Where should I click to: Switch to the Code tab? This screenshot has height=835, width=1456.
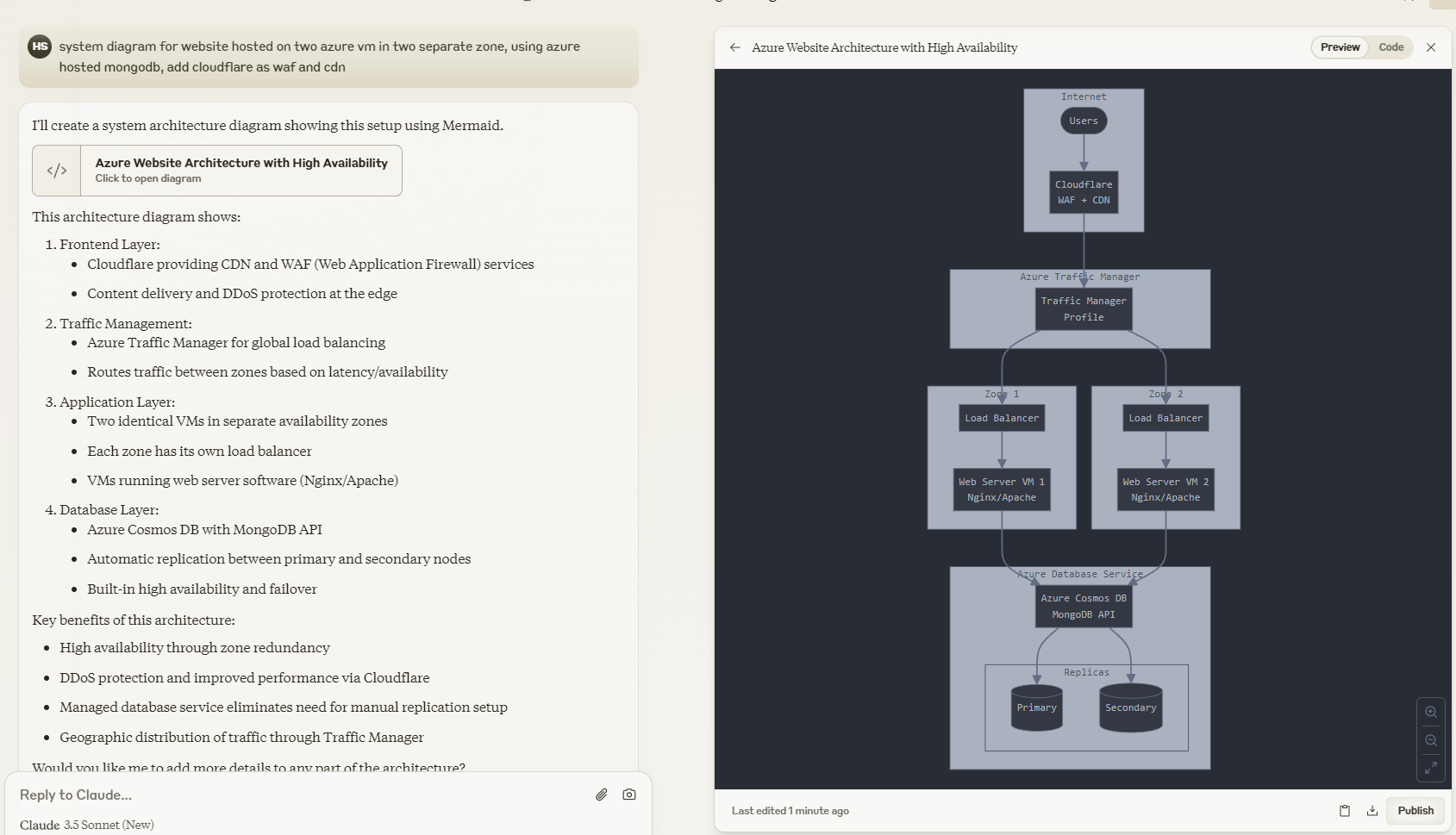[1390, 47]
